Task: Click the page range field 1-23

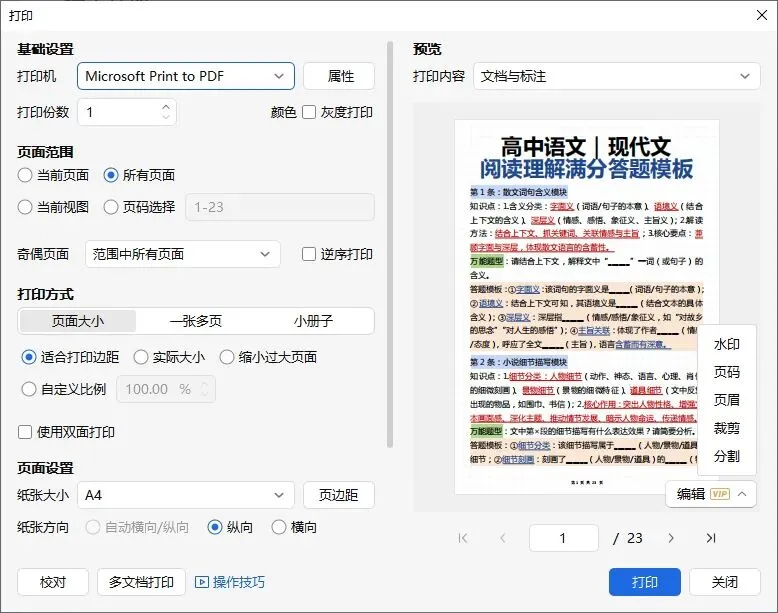Action: pyautogui.click(x=280, y=207)
